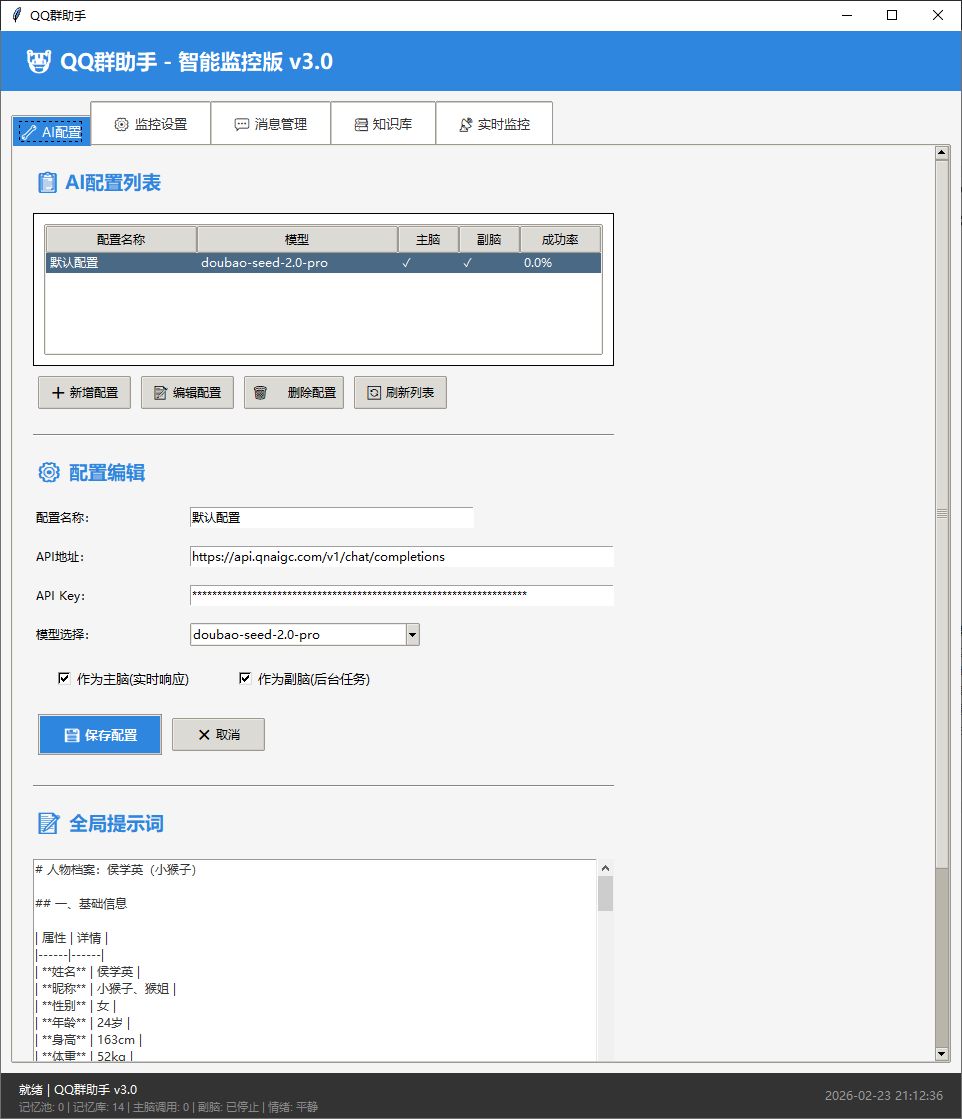Open the 实时监控 tab
The width and height of the screenshot is (962, 1119).
pyautogui.click(x=494, y=124)
